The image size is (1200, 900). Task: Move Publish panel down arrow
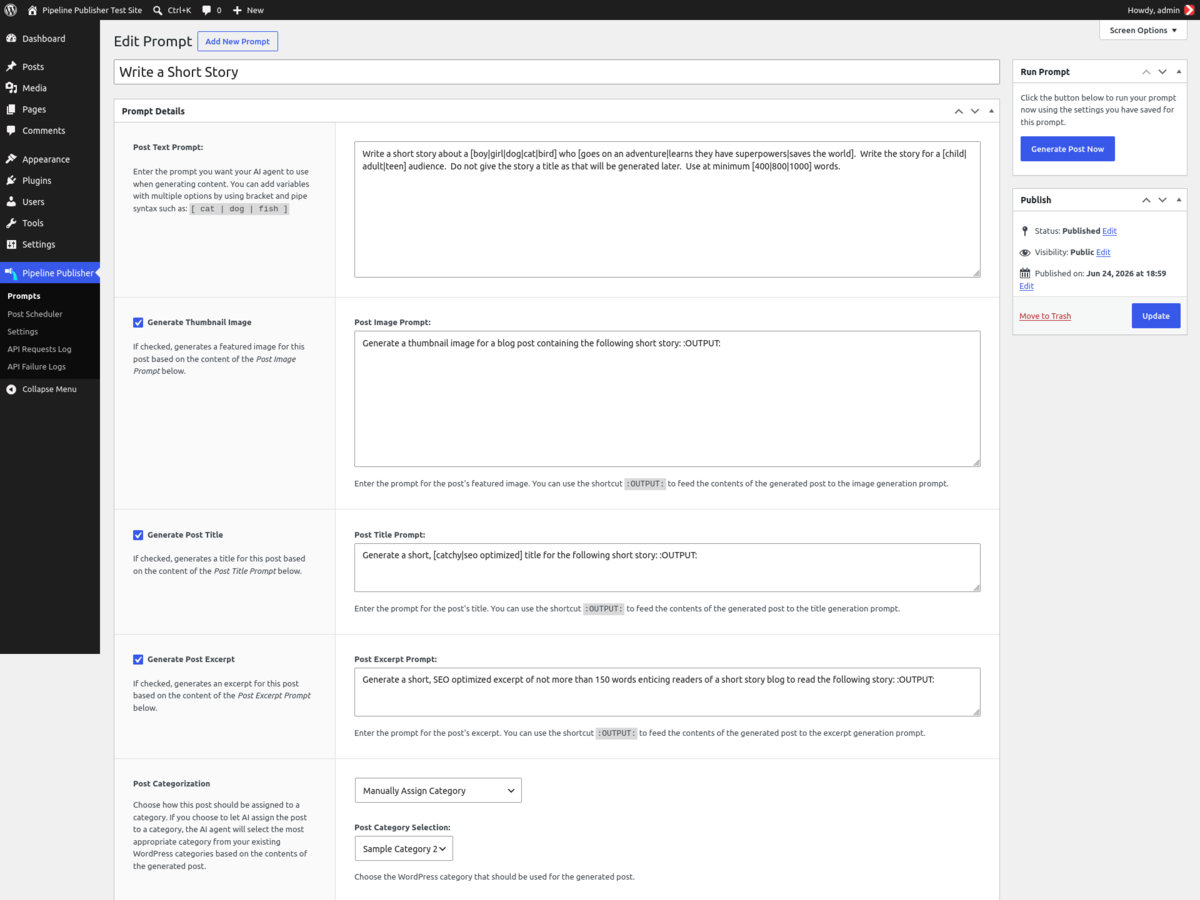(x=1162, y=200)
